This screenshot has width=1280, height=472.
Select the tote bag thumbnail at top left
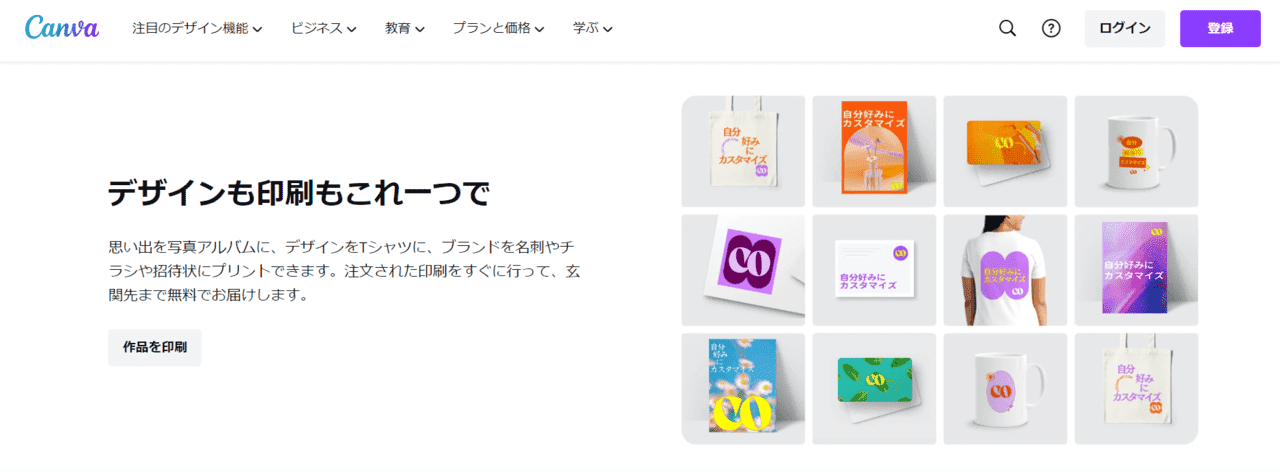tap(743, 151)
